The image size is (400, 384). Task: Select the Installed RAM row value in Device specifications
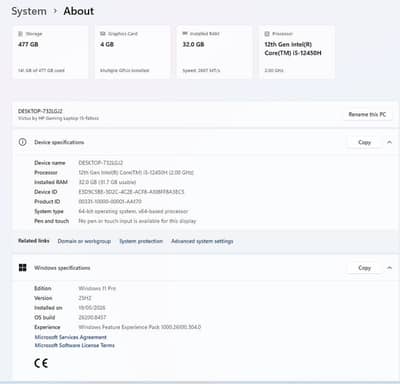(107, 182)
